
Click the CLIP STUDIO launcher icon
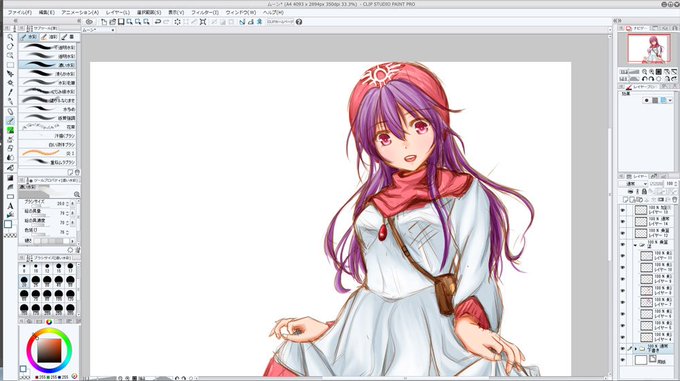[x=89, y=22]
